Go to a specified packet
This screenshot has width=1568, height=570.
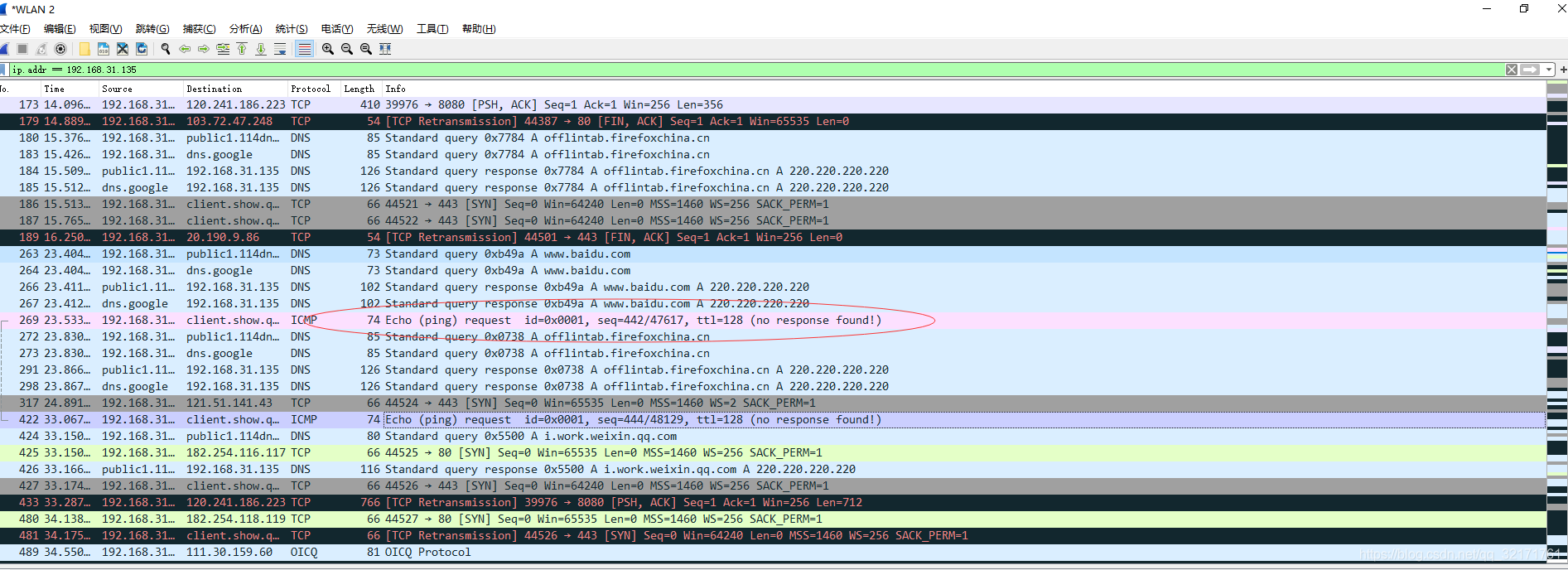pyautogui.click(x=223, y=49)
